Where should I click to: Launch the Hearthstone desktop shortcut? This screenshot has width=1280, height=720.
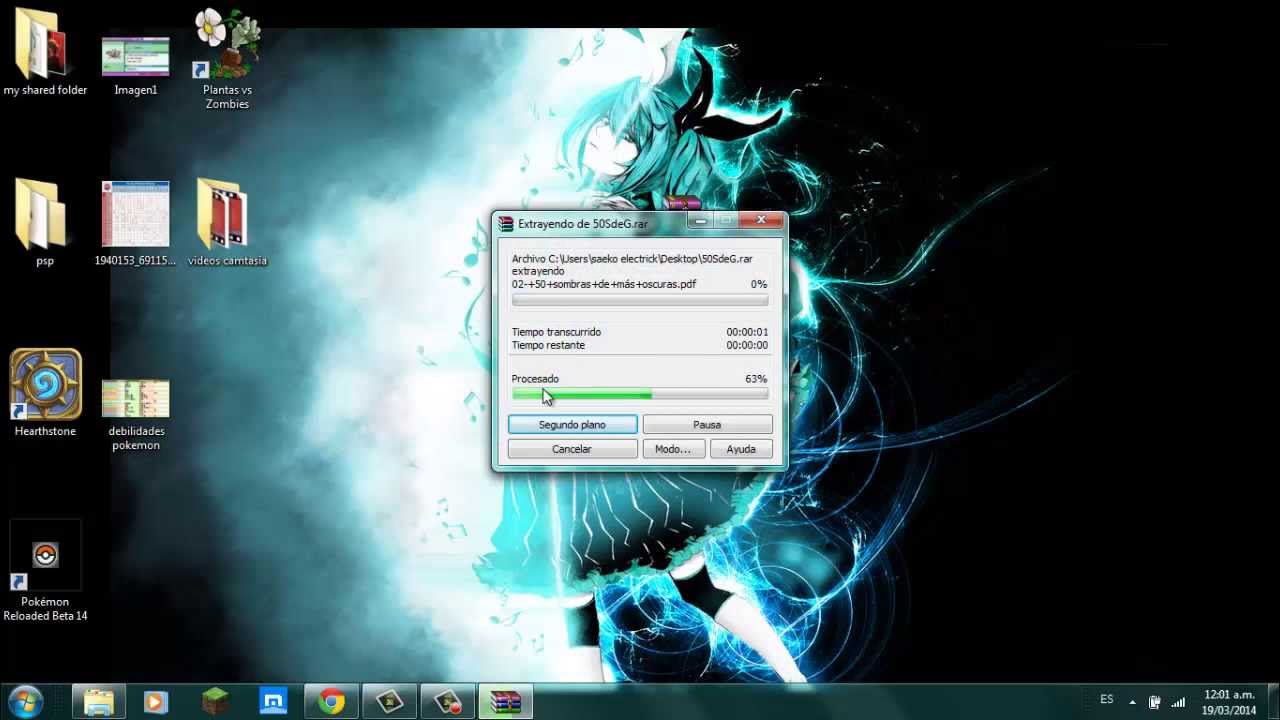click(45, 393)
